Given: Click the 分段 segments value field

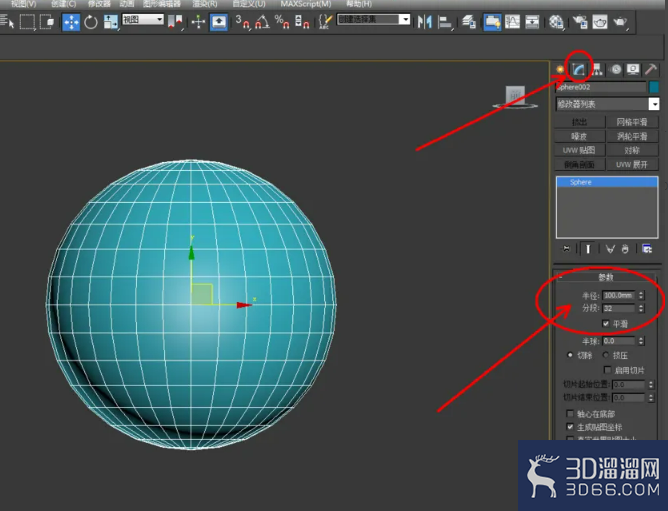Looking at the screenshot, I should point(619,308).
